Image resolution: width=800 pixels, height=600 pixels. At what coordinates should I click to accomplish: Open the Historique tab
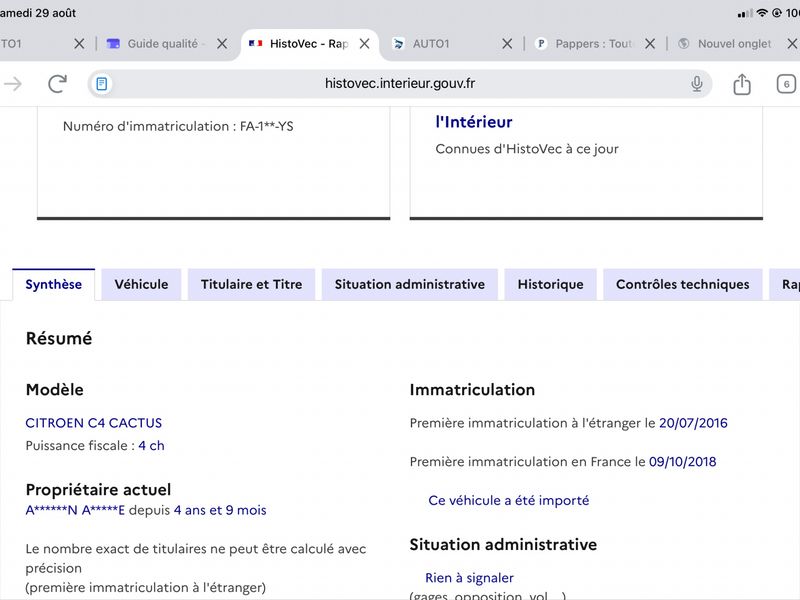551,284
